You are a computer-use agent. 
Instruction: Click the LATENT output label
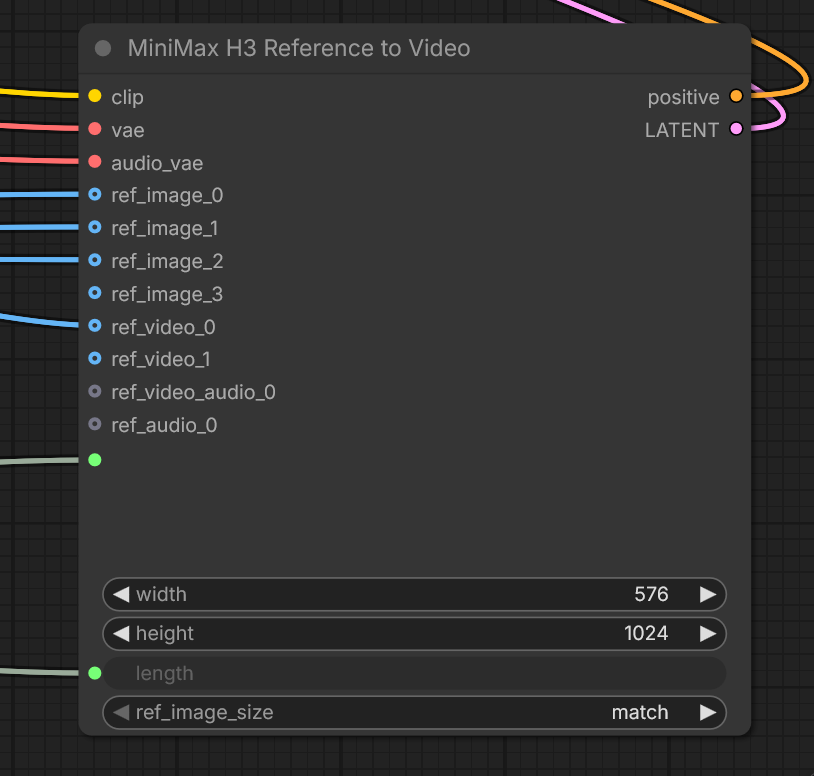tap(682, 130)
